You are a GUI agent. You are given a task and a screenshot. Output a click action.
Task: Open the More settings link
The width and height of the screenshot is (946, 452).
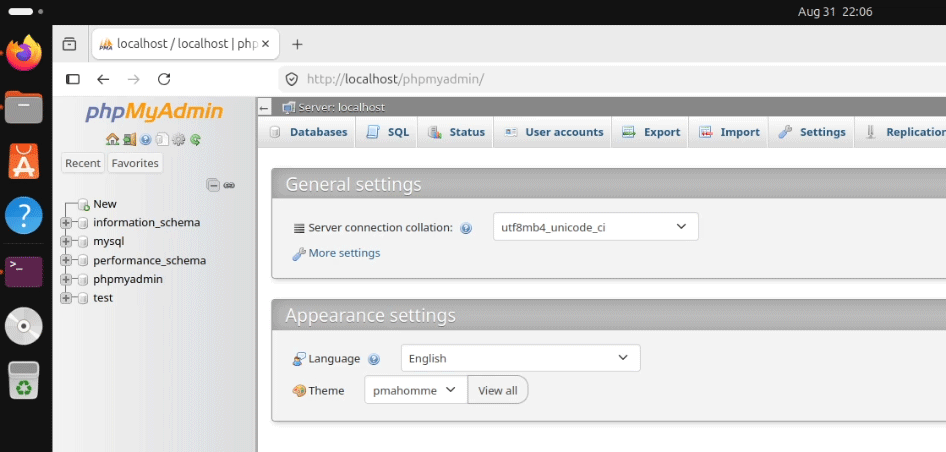click(344, 253)
